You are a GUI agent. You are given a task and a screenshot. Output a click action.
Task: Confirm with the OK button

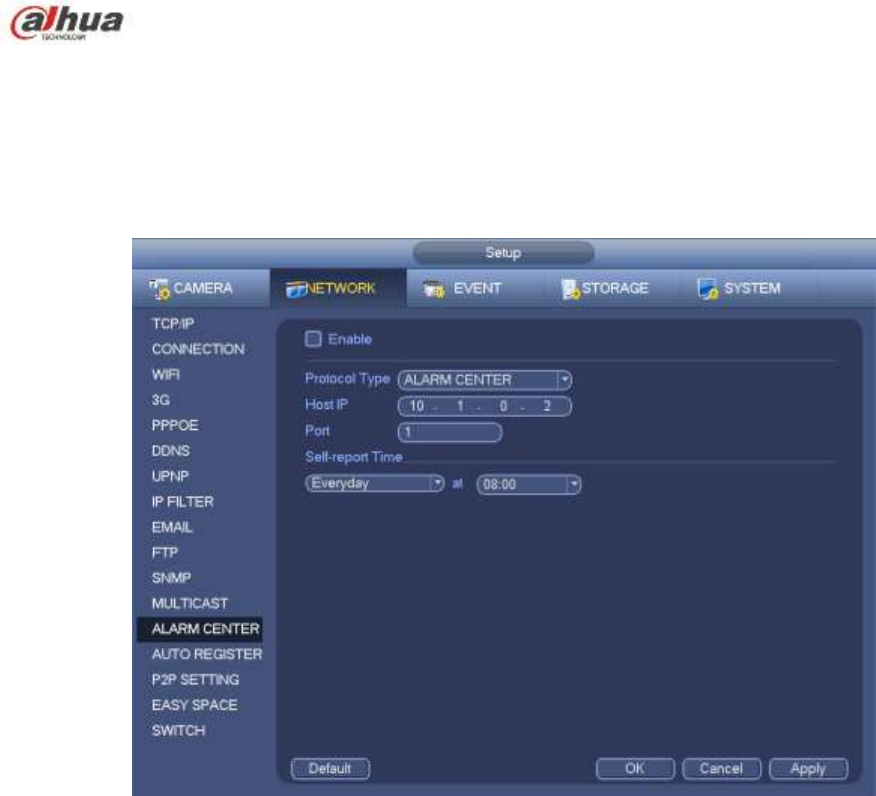[x=635, y=769]
